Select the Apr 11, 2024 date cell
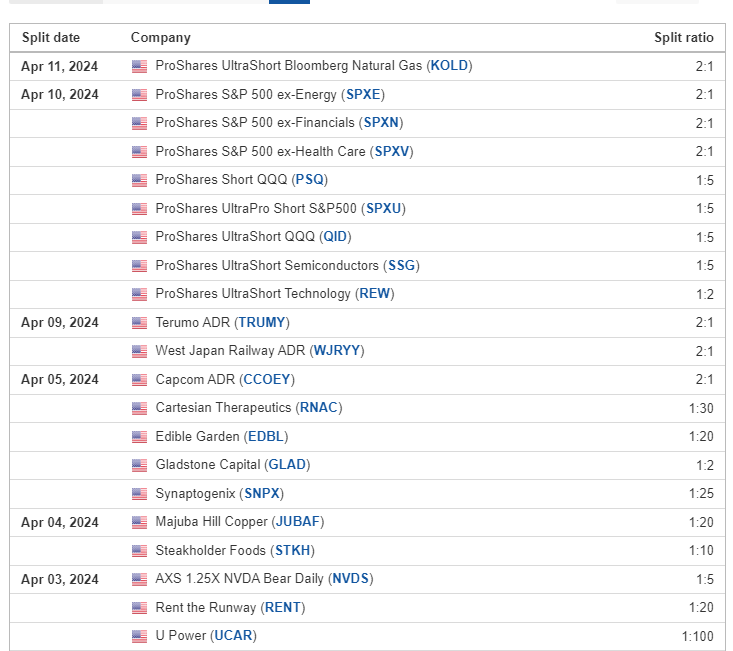Image resolution: width=733 pixels, height=651 pixels. point(59,66)
